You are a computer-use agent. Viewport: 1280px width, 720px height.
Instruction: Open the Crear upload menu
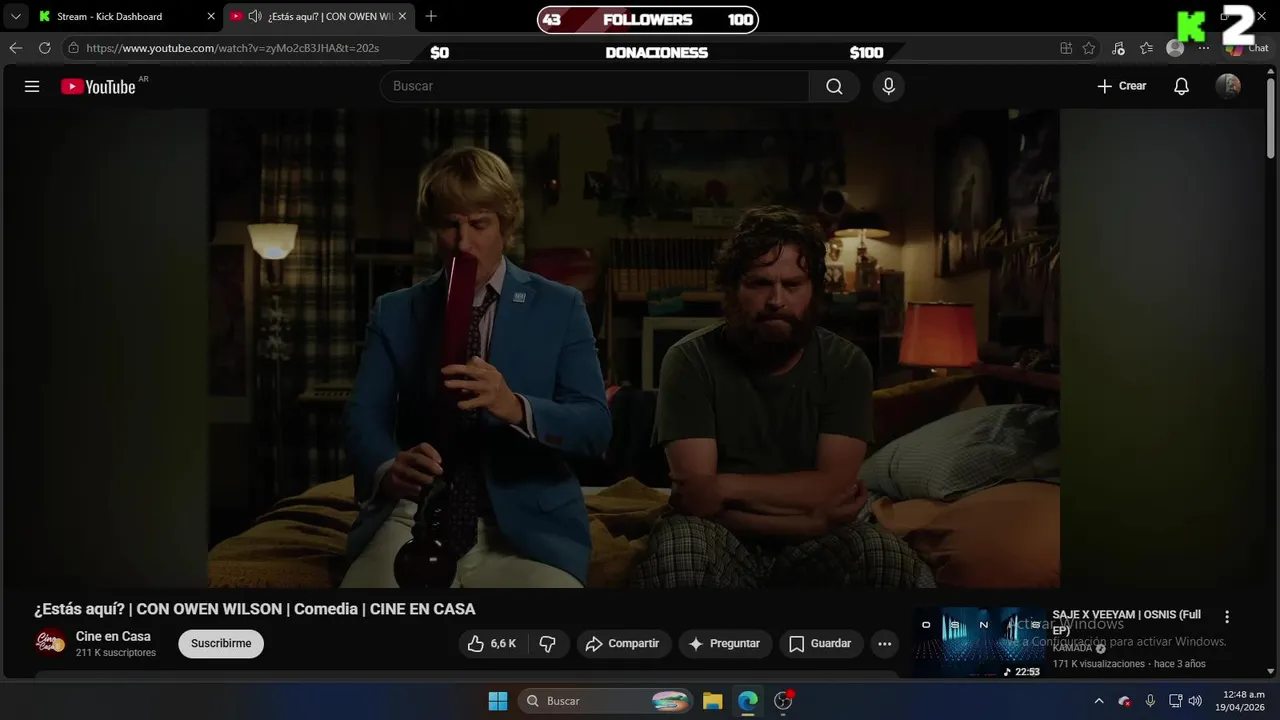click(1122, 86)
